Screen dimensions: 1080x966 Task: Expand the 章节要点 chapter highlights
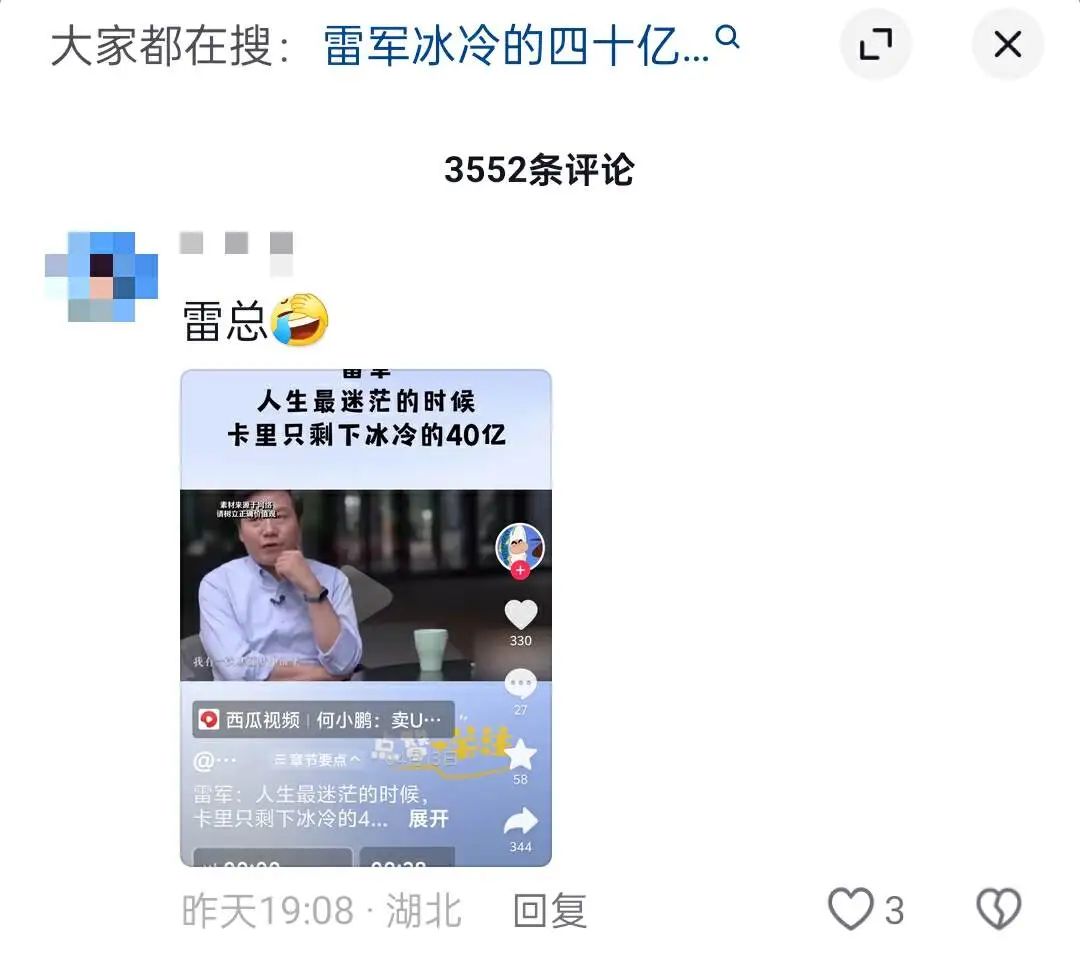click(x=317, y=760)
